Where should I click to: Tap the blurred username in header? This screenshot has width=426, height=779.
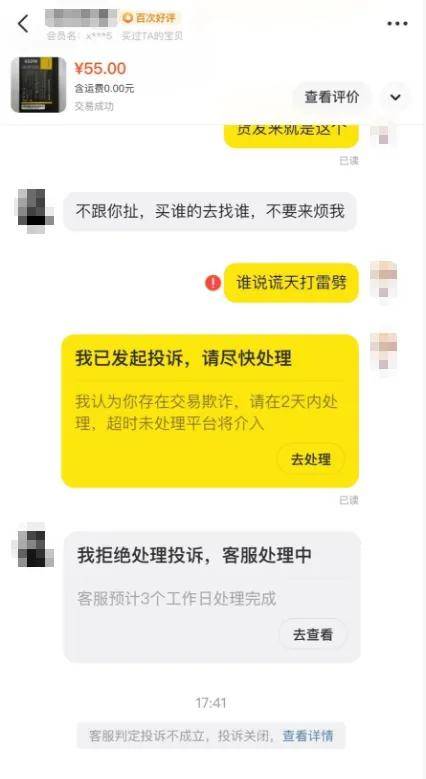(x=81, y=18)
